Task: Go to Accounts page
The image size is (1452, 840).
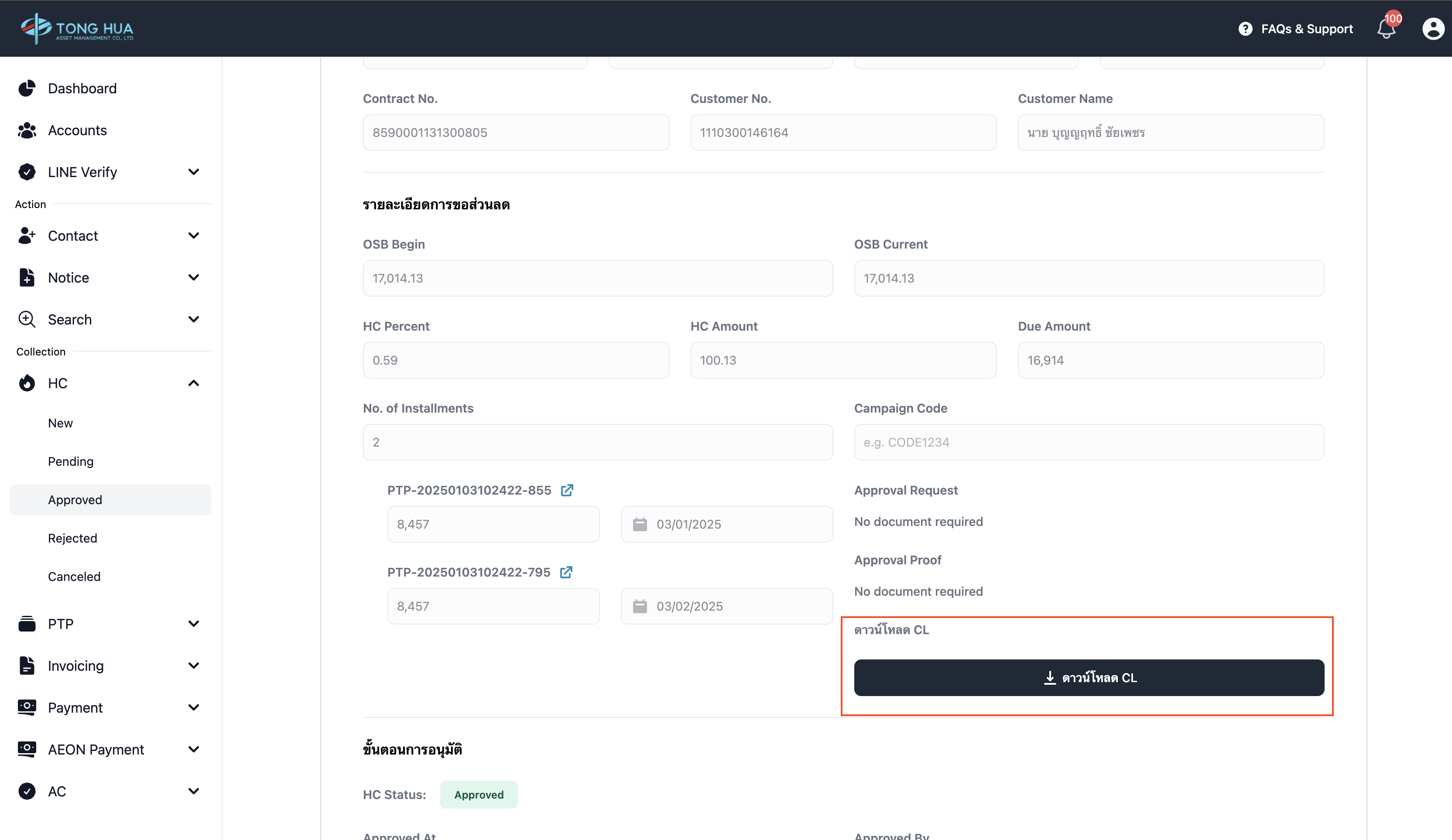Action: tap(110, 130)
